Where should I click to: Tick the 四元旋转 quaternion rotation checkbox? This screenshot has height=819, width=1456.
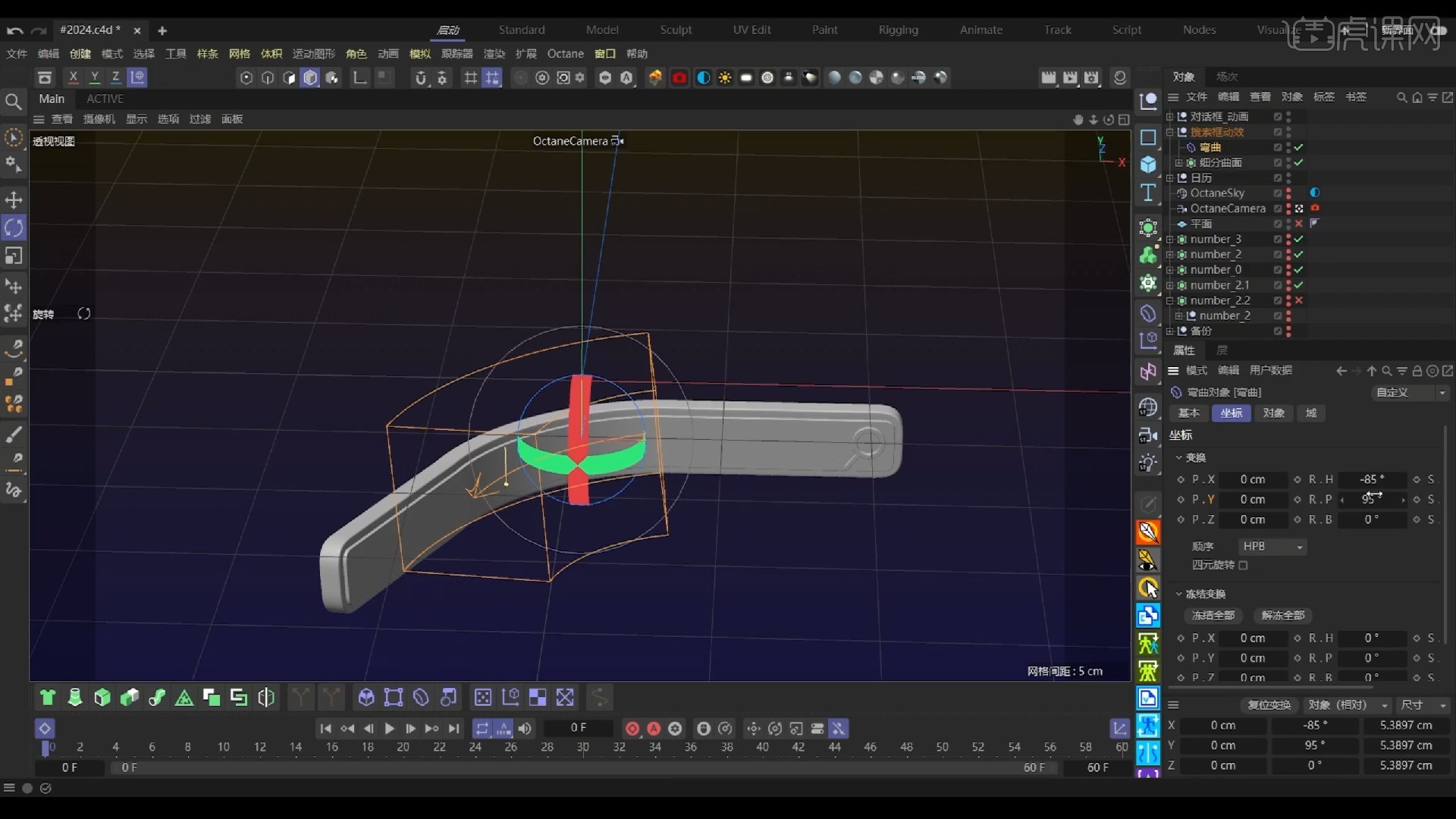coord(1243,566)
